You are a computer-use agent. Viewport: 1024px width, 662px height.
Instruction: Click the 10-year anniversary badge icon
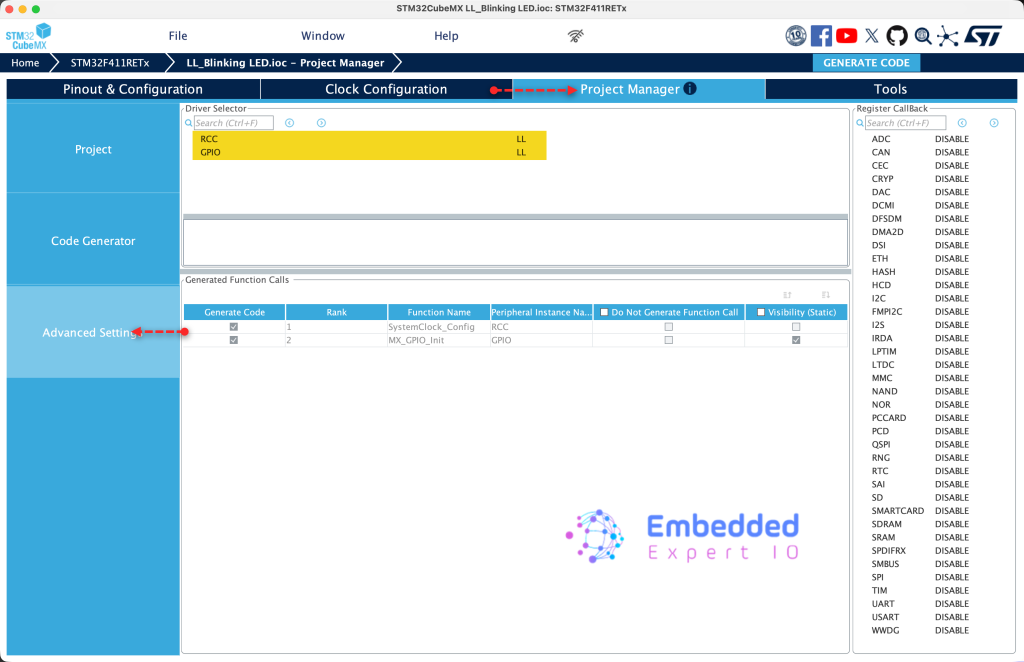coord(796,36)
